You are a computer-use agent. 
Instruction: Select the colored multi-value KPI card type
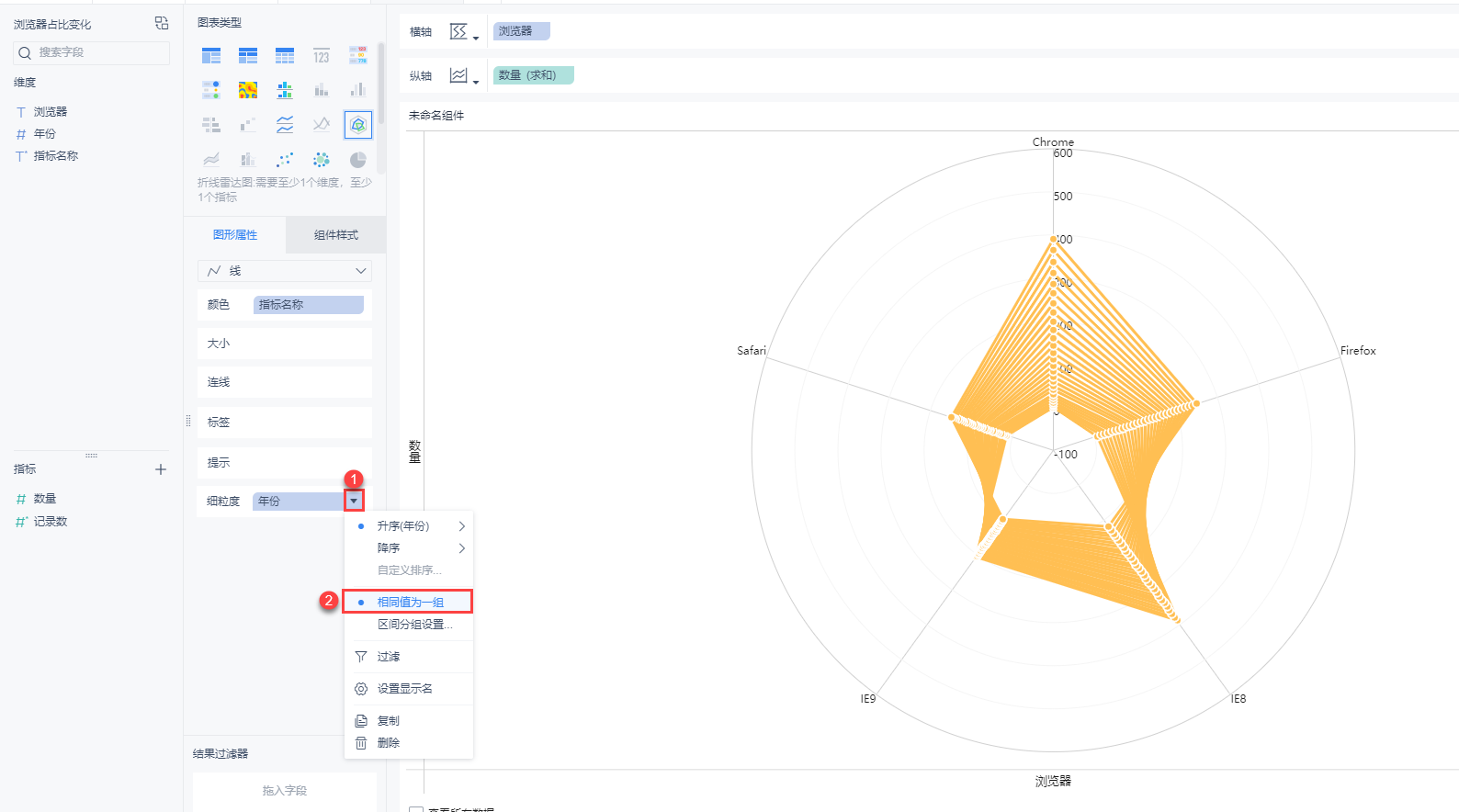click(357, 56)
